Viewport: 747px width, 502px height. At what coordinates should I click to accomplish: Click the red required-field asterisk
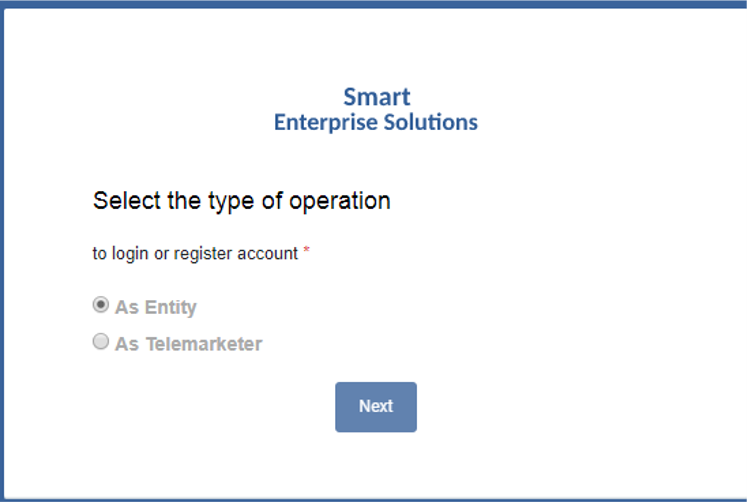307,251
